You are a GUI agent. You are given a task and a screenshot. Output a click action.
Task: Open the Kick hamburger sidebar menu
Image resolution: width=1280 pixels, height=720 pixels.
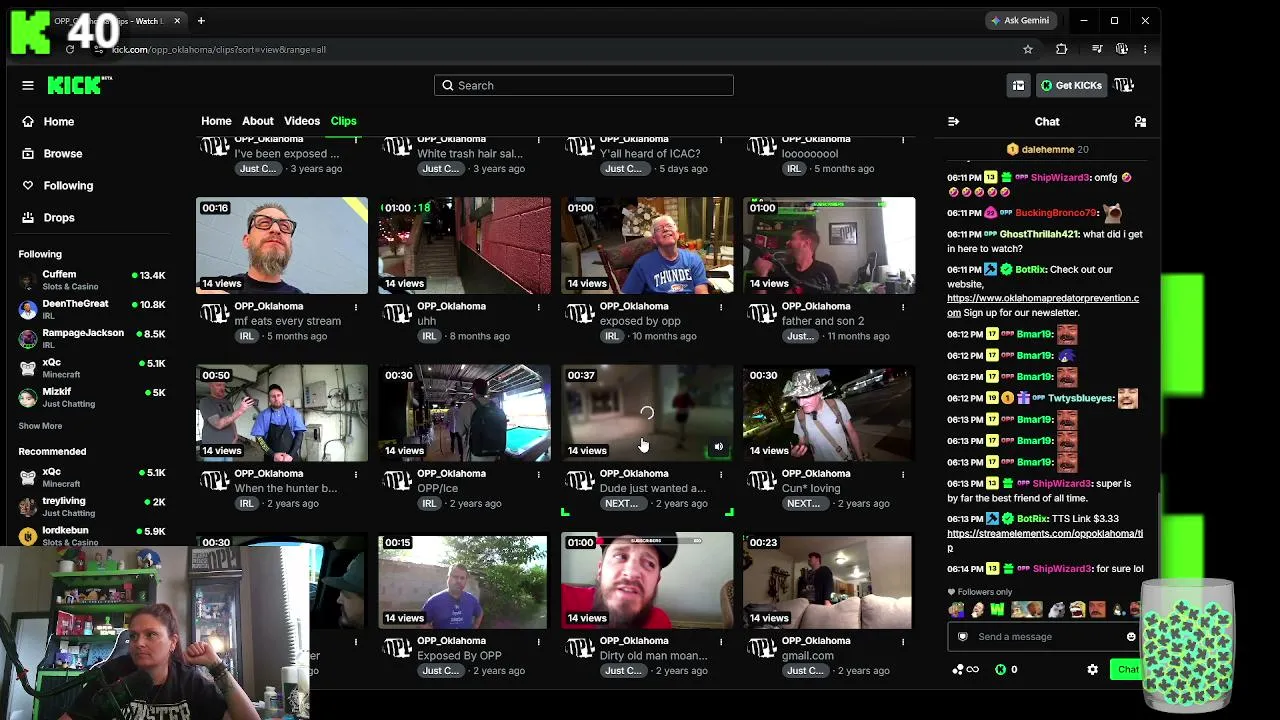pos(28,85)
